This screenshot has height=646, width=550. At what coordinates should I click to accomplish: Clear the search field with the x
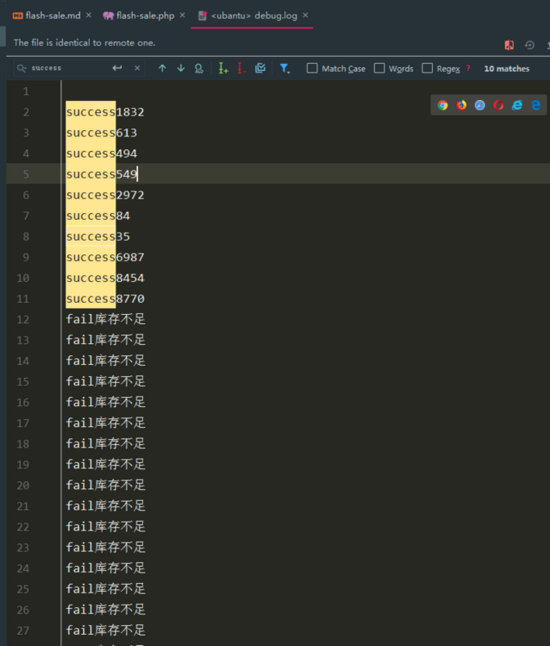[137, 68]
